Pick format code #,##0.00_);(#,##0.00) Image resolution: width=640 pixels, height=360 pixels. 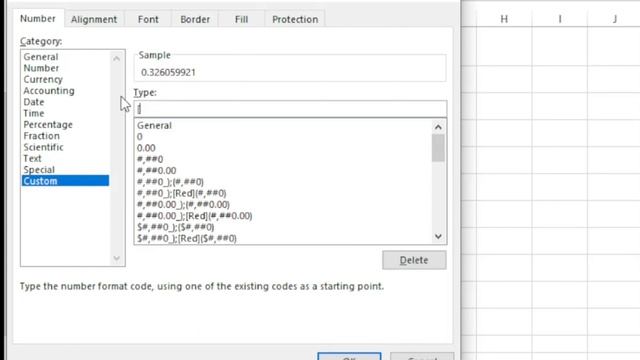pyautogui.click(x=183, y=204)
